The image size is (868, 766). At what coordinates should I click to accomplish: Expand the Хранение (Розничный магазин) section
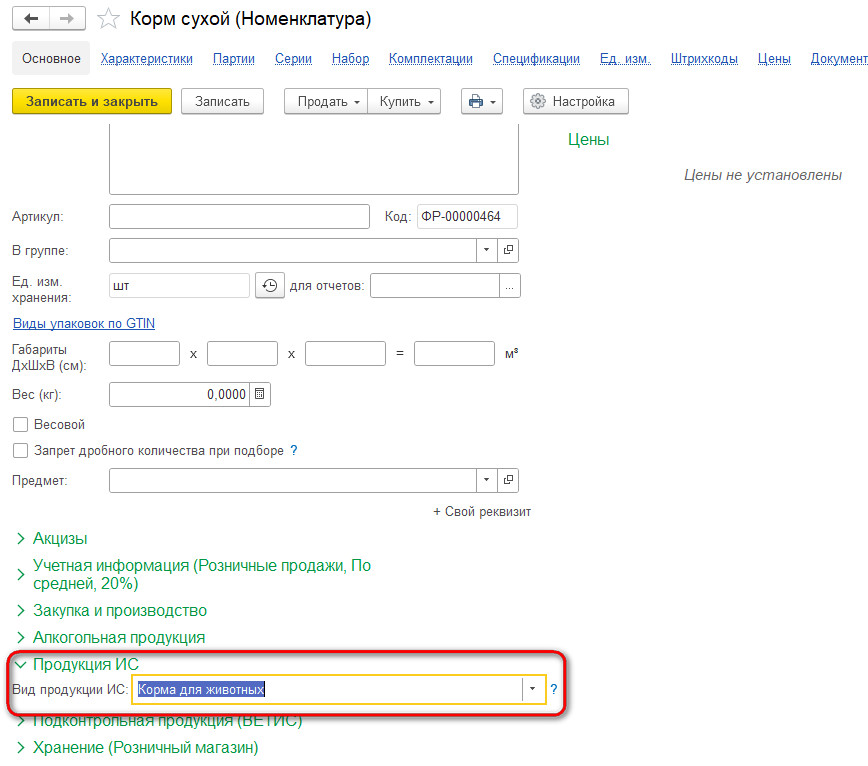click(x=137, y=748)
